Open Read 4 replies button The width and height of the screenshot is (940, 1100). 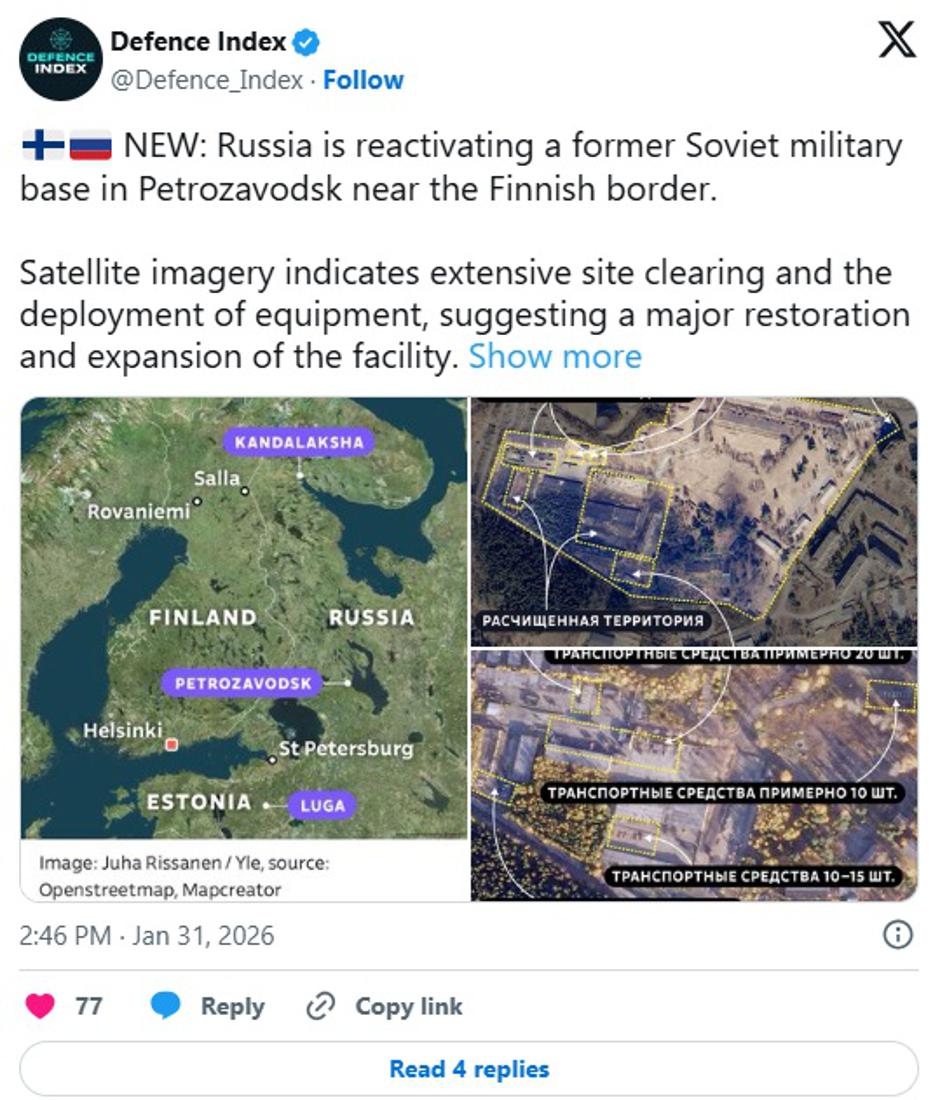[x=469, y=1069]
